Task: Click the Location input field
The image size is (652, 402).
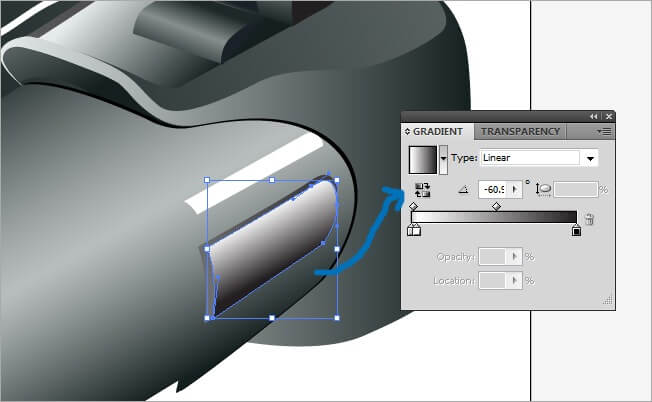Action: (x=492, y=281)
